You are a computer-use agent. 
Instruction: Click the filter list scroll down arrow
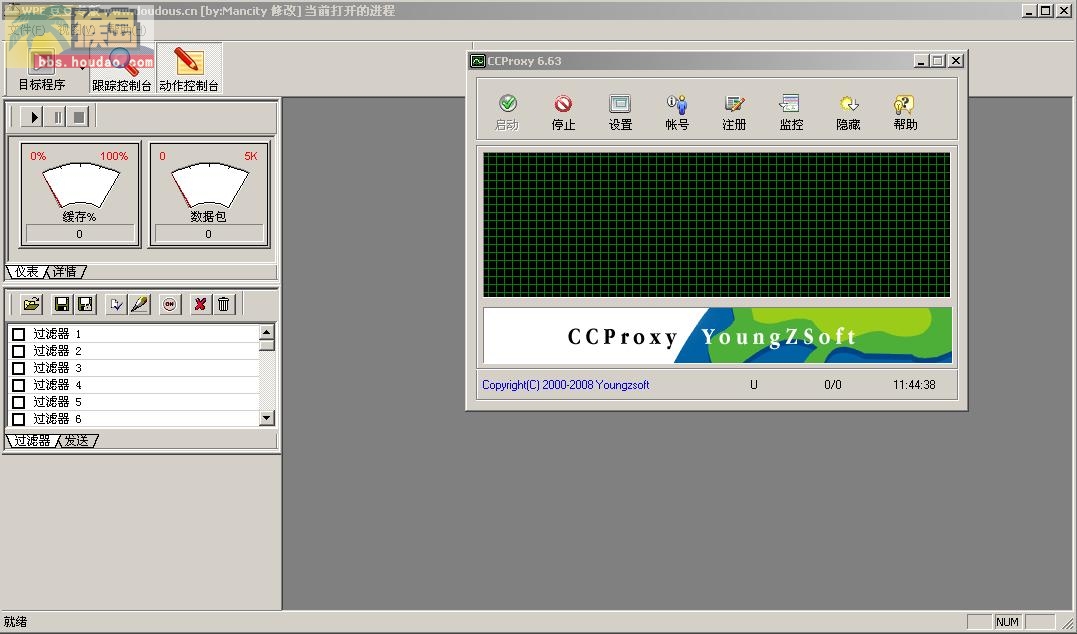[x=267, y=418]
